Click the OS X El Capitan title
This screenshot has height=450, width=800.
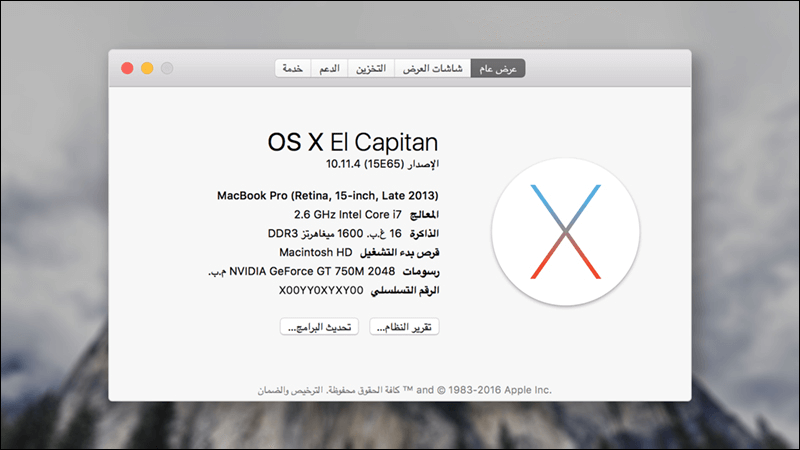tap(353, 142)
